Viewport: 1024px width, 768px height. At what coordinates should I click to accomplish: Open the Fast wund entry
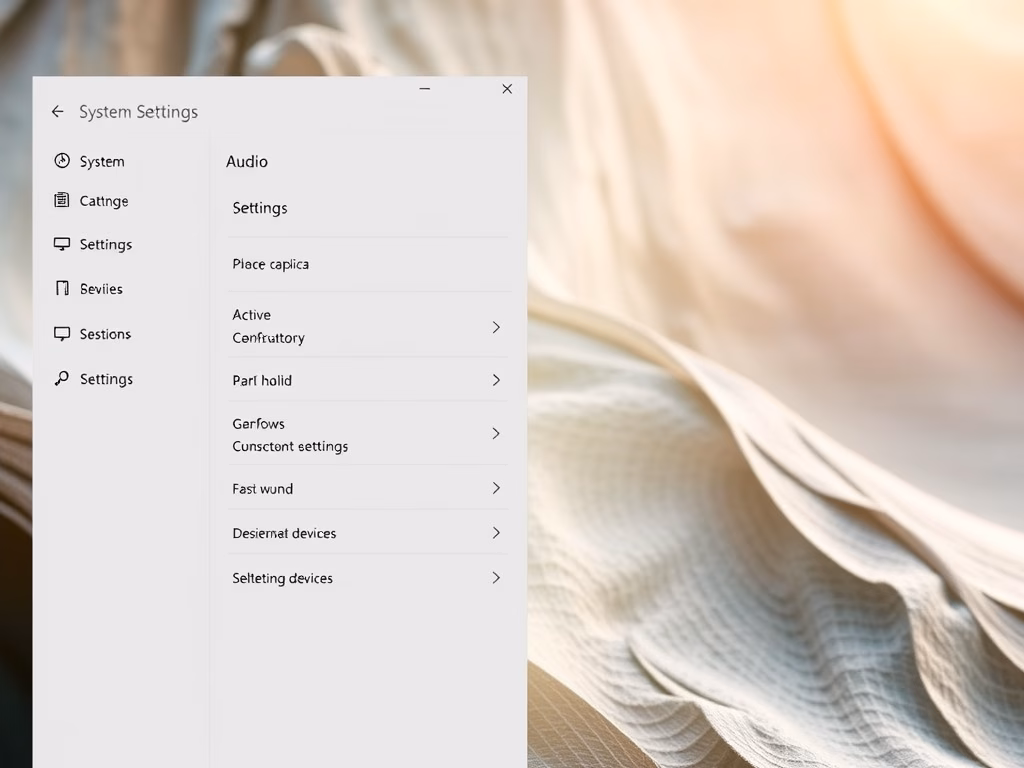[x=368, y=488]
